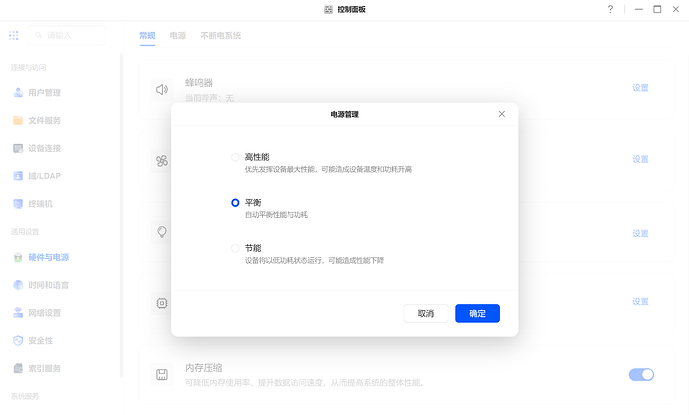The image size is (689, 415).
Task: Click the 域/LDAP sidebar icon
Action: pyautogui.click(x=18, y=176)
